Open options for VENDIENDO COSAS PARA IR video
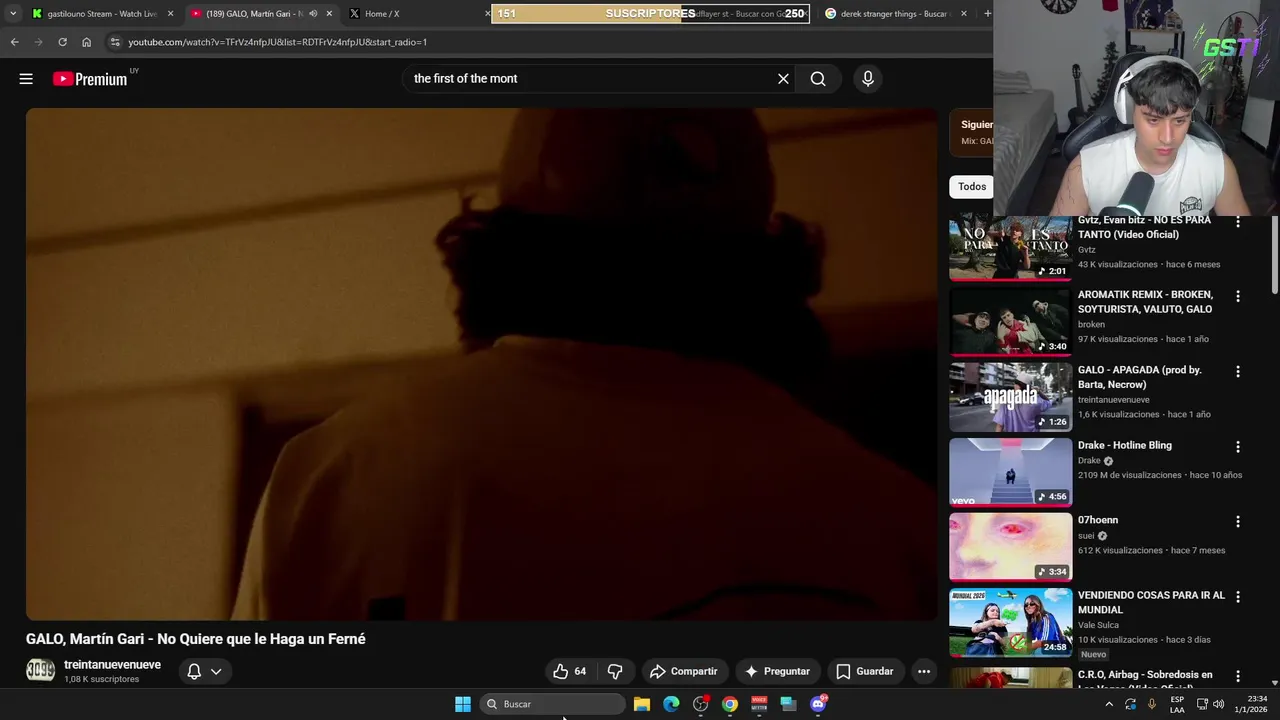The image size is (1280, 720). (x=1238, y=597)
